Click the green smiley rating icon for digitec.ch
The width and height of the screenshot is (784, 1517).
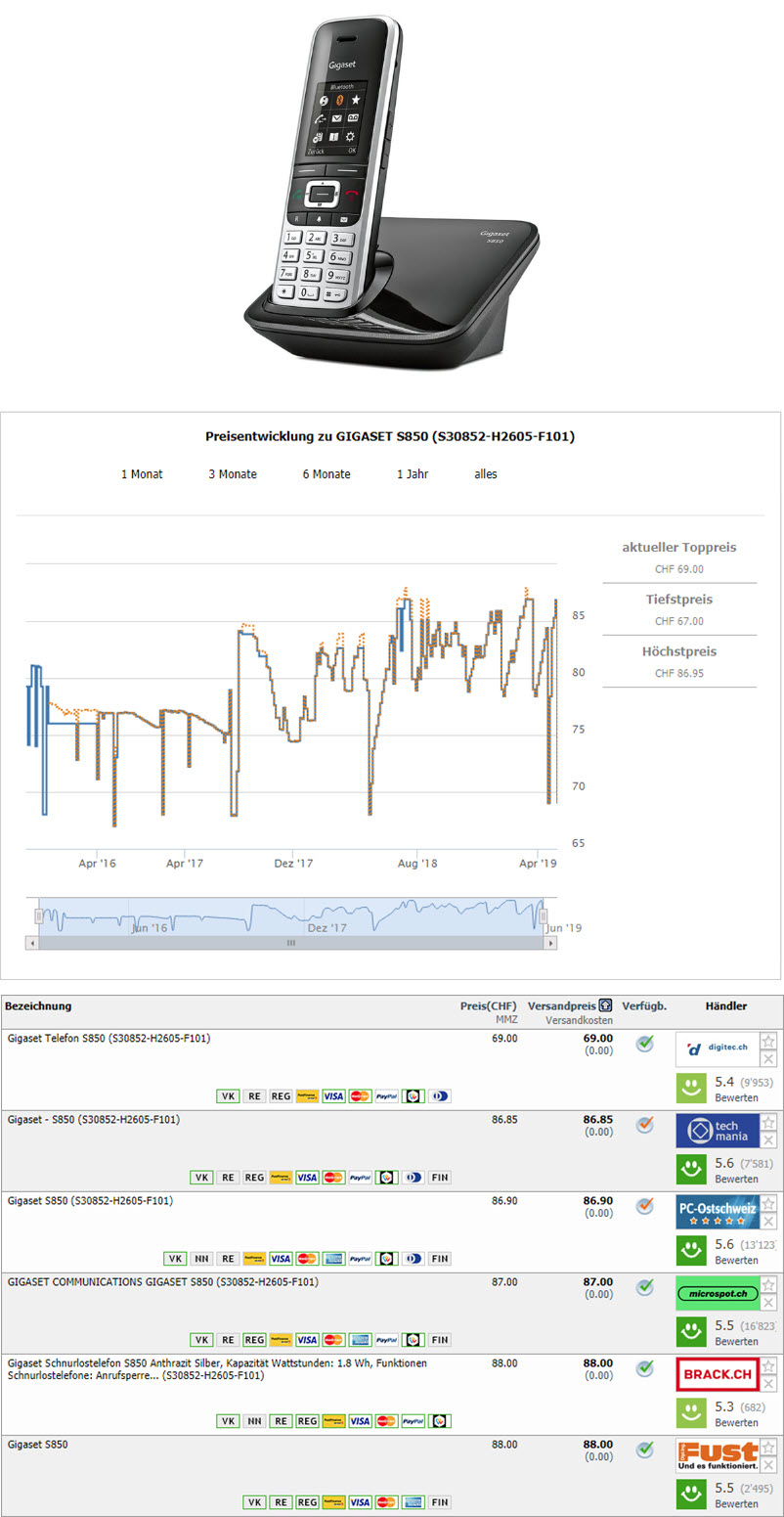[692, 1089]
